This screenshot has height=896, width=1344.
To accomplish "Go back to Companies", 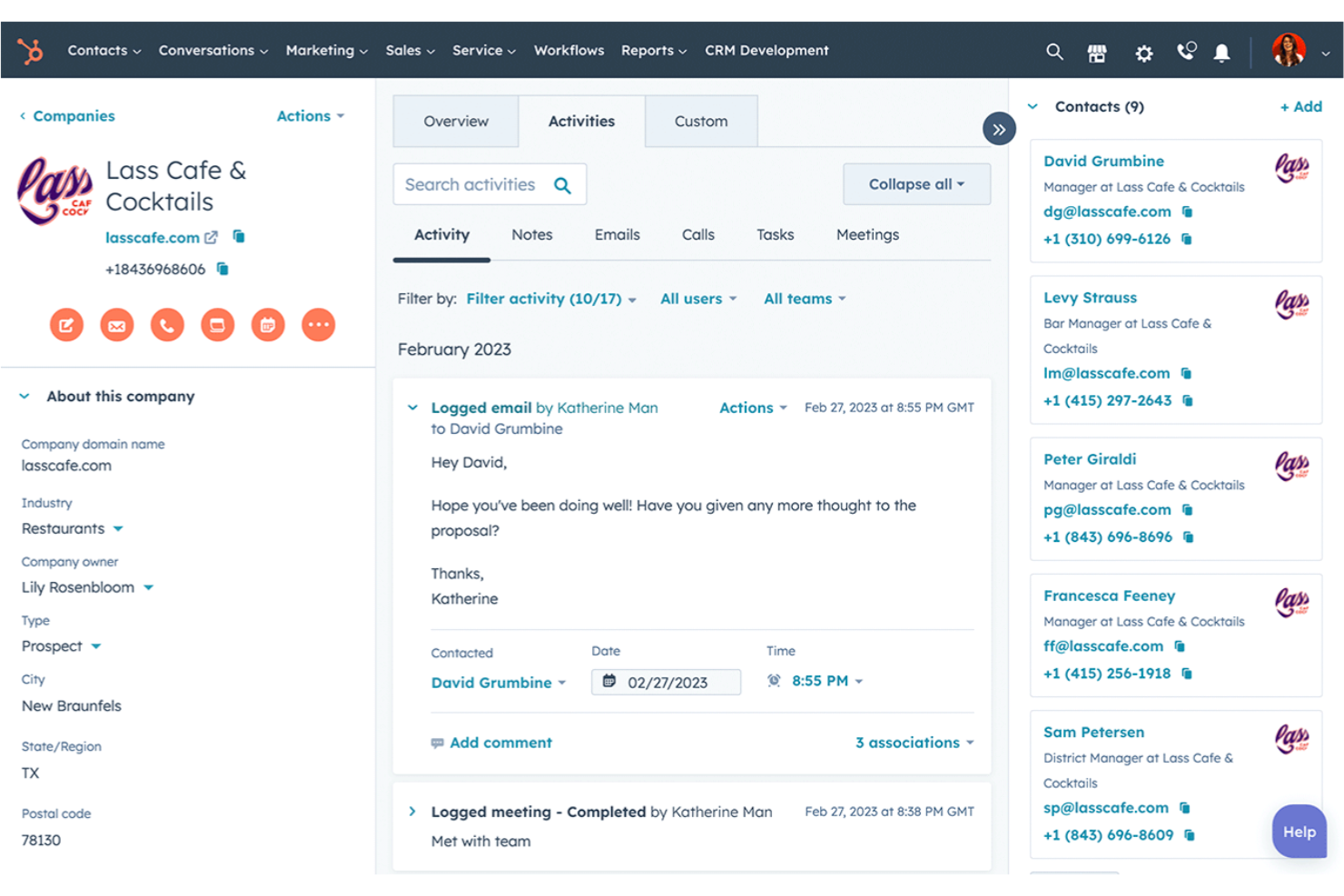I will 67,116.
